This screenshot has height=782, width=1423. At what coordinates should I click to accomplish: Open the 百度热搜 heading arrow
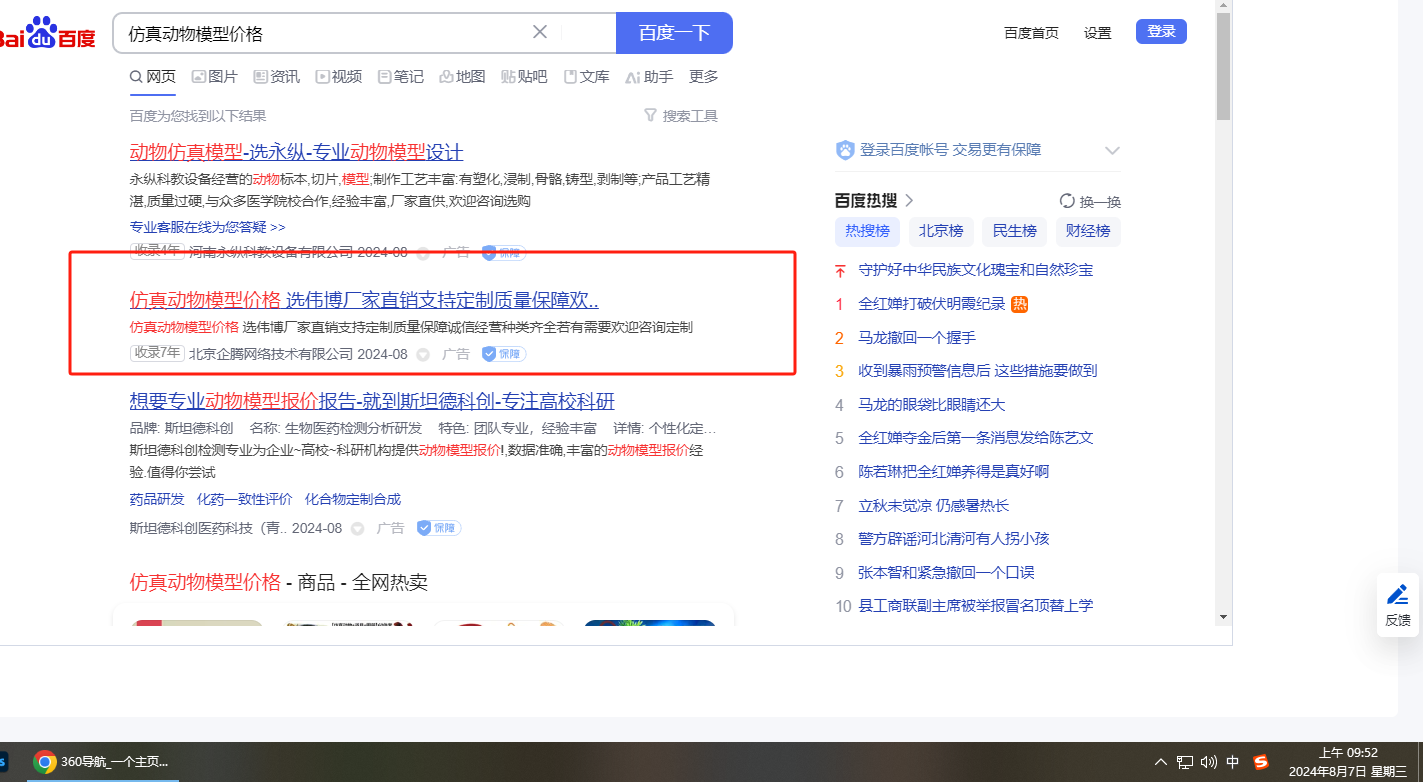tap(909, 200)
